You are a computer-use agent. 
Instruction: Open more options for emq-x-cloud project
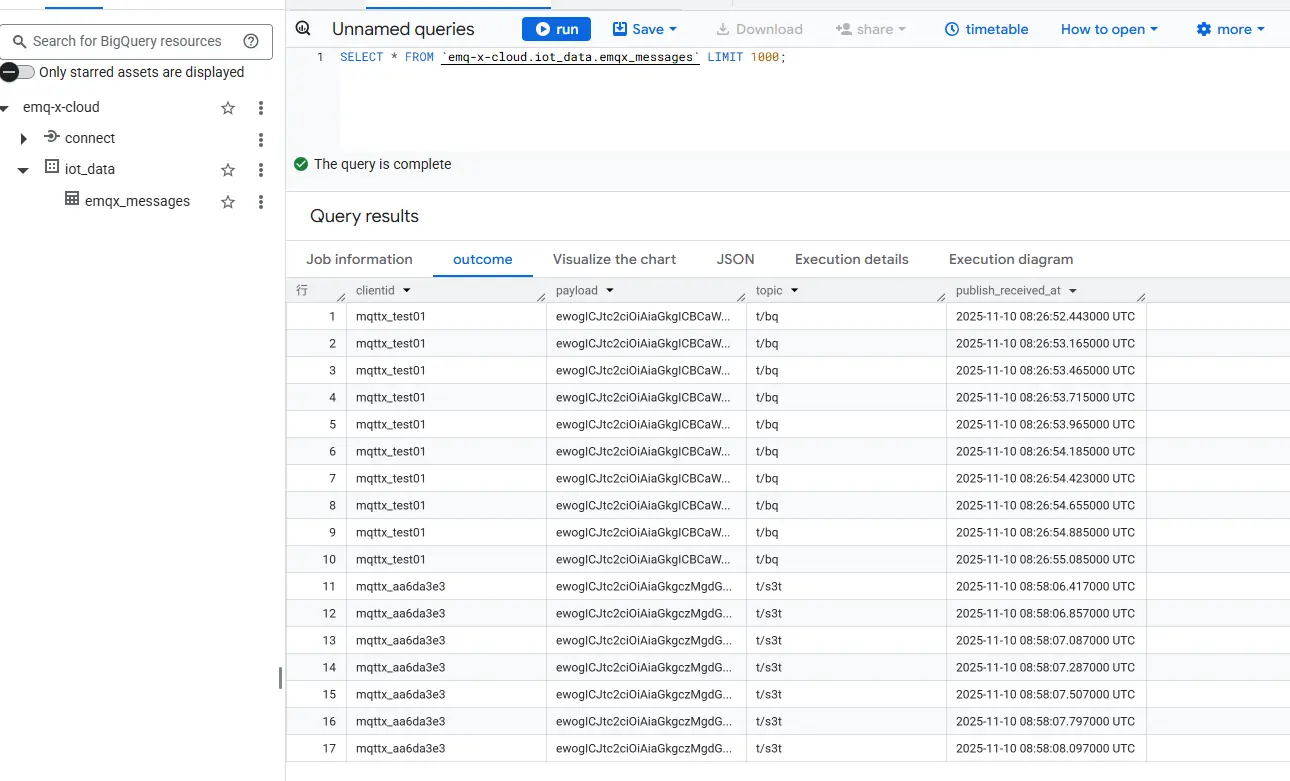pos(261,108)
